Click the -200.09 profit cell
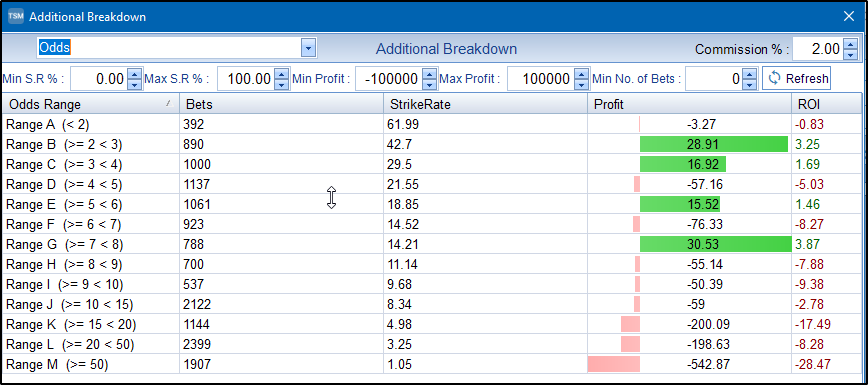This screenshot has width=868, height=385. tap(689, 324)
